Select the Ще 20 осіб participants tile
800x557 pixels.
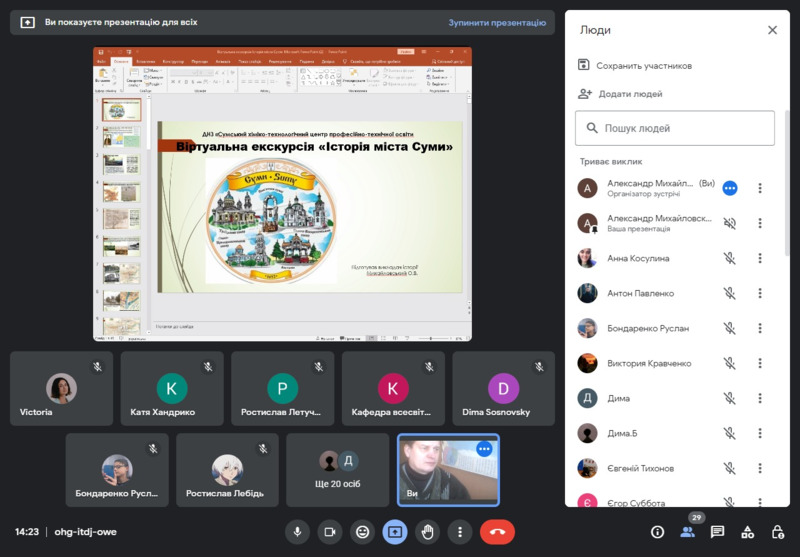tap(338, 470)
